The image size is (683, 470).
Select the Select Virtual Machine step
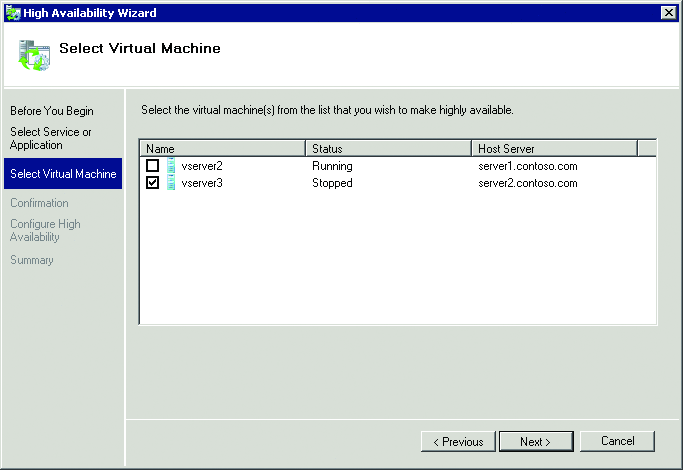click(x=63, y=174)
